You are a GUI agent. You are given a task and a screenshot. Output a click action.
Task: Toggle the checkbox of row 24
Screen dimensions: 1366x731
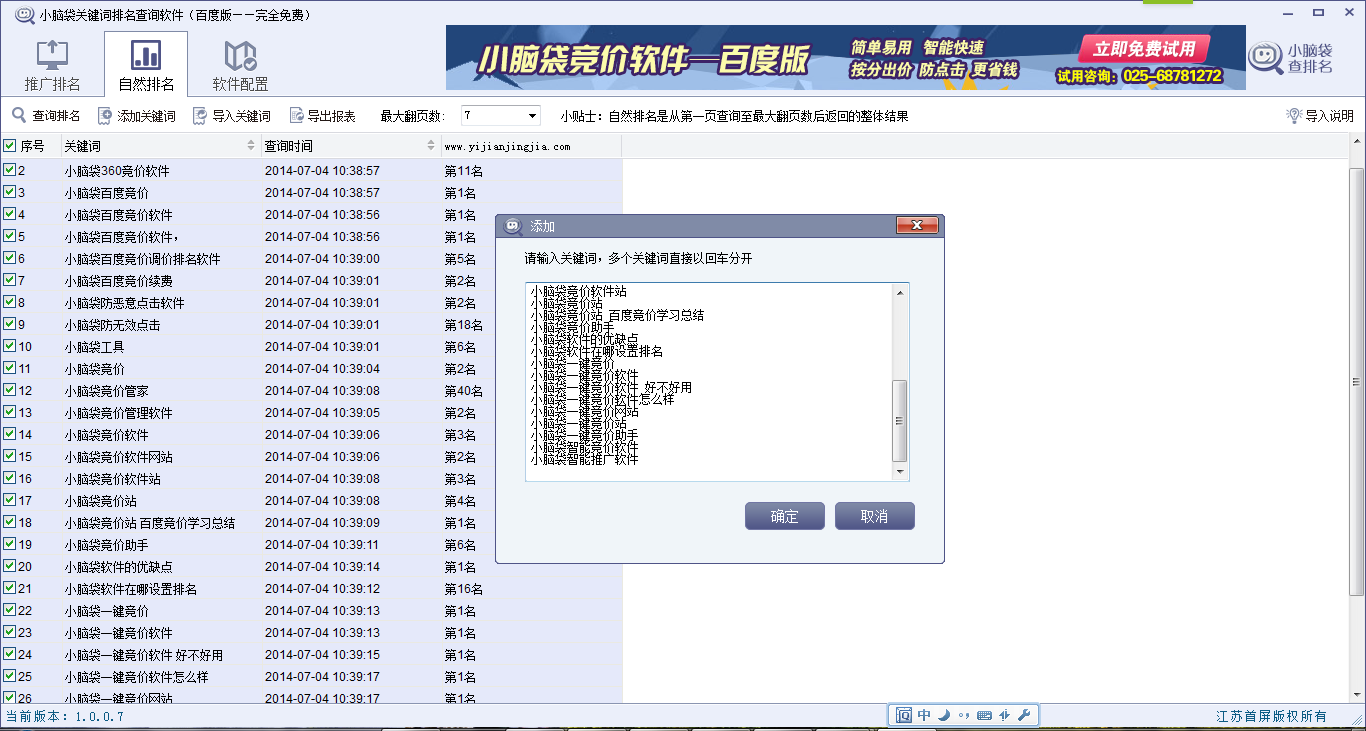point(10,654)
